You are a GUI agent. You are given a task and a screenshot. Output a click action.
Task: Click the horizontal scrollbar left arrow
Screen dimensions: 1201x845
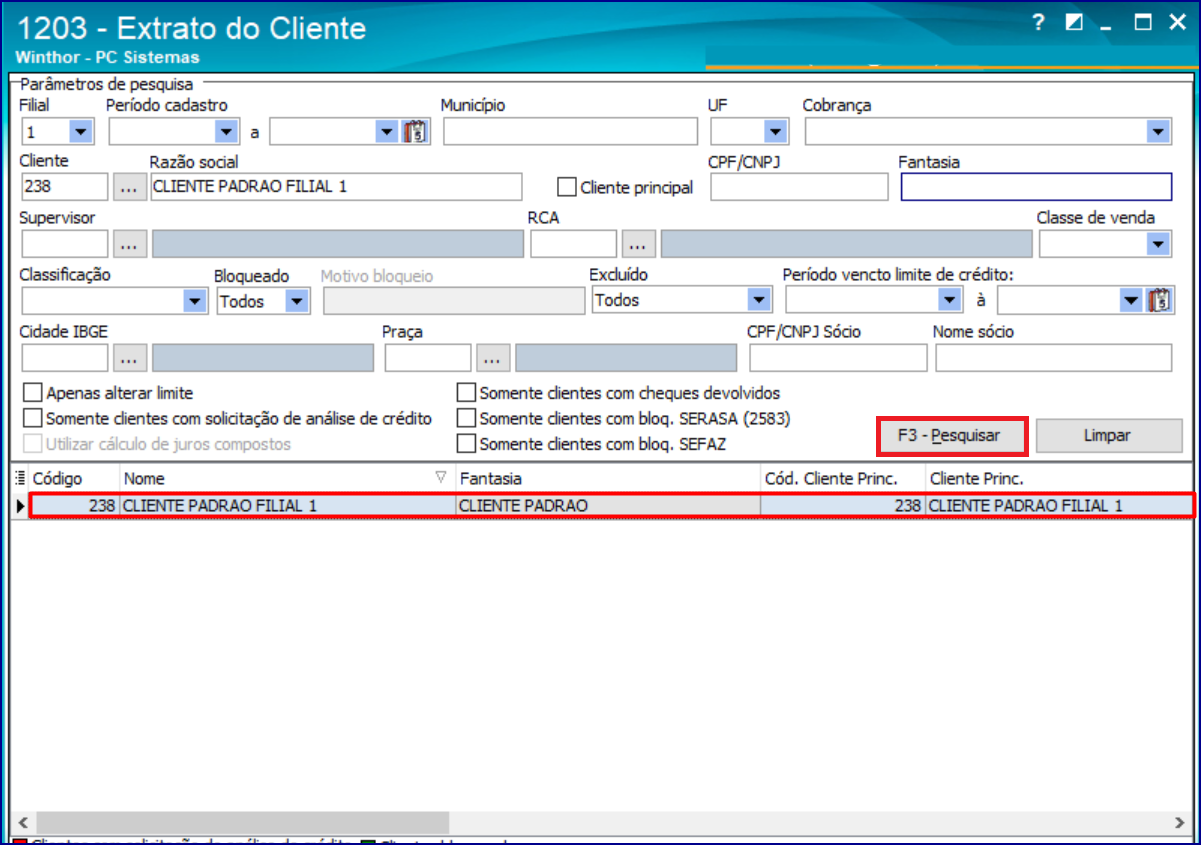pos(22,822)
